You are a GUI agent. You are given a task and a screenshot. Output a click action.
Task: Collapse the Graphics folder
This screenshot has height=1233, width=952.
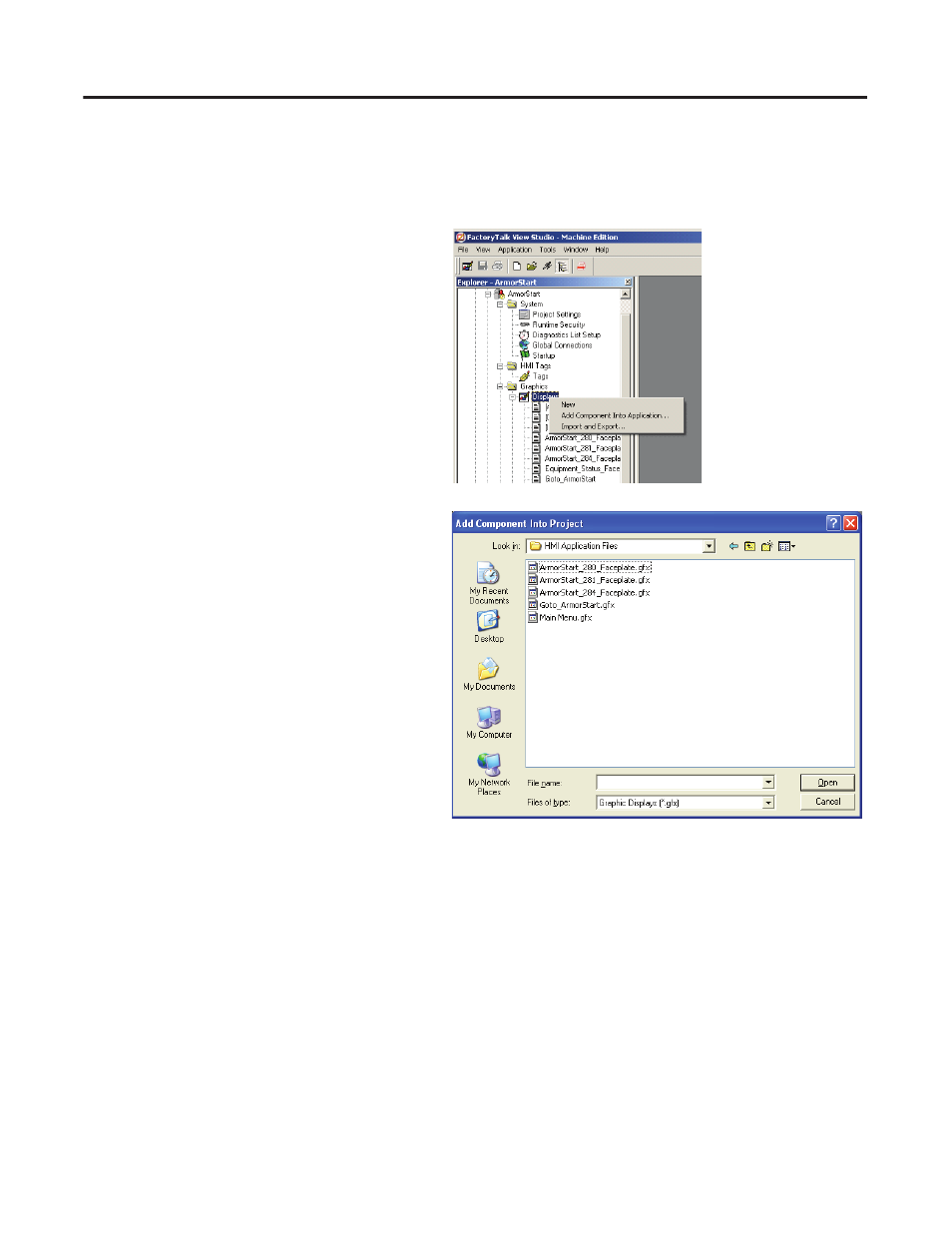[x=500, y=387]
